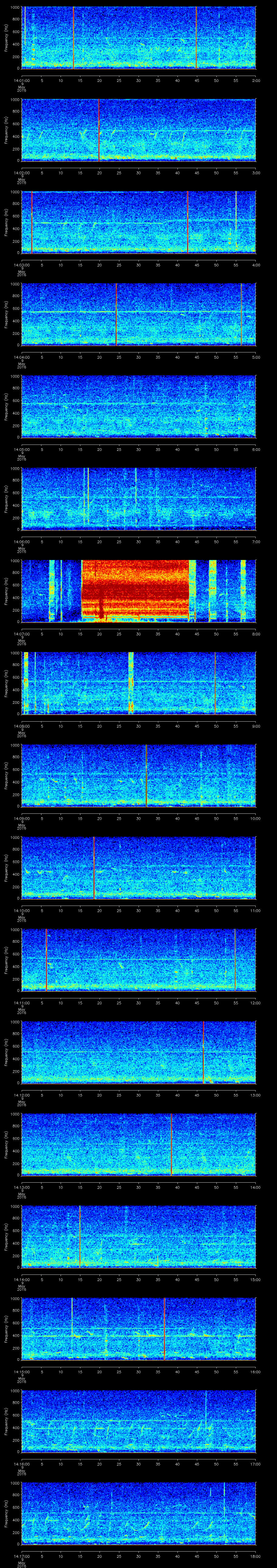Click the '14:13:00' start time label
Image resolution: width=277 pixels, height=1568 pixels.
click(21, 1187)
